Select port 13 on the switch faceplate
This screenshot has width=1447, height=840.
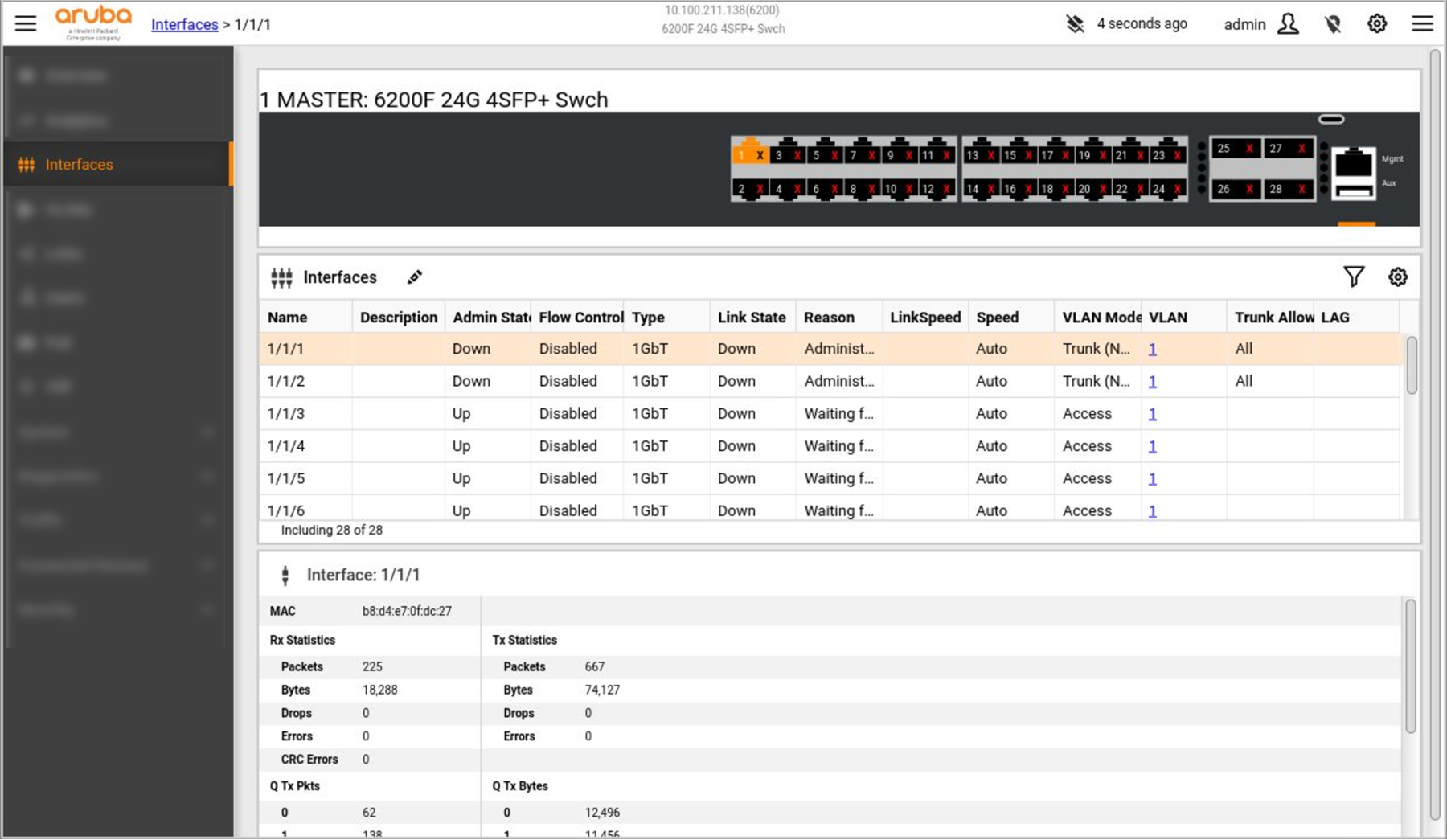click(981, 152)
